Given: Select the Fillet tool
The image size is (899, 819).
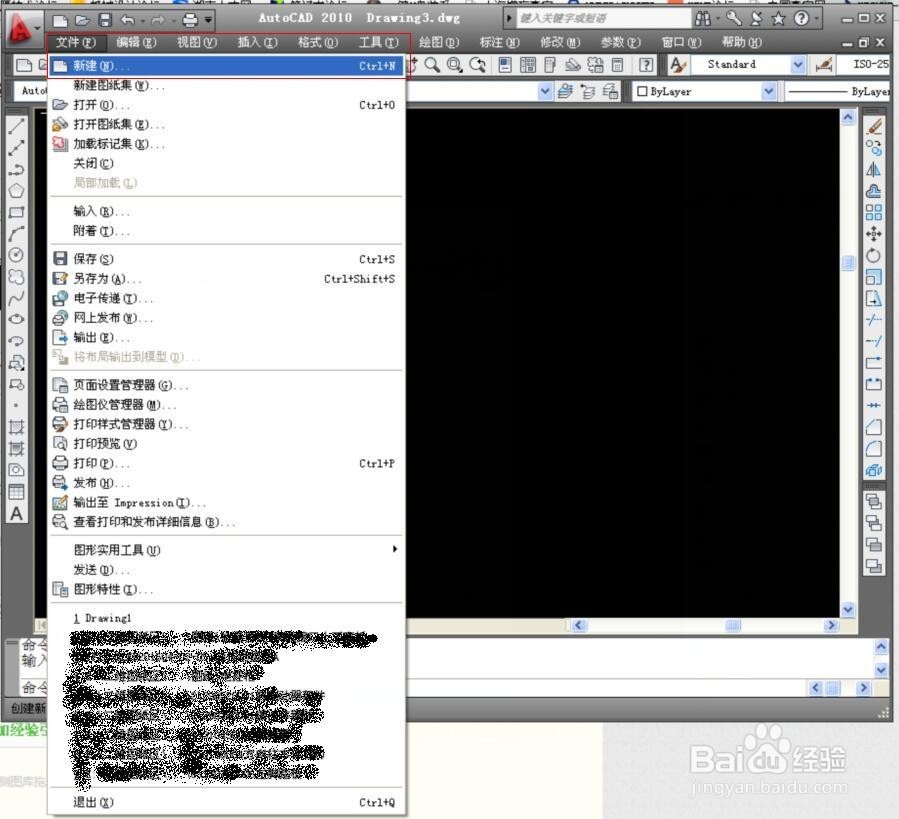Looking at the screenshot, I should click(x=874, y=448).
